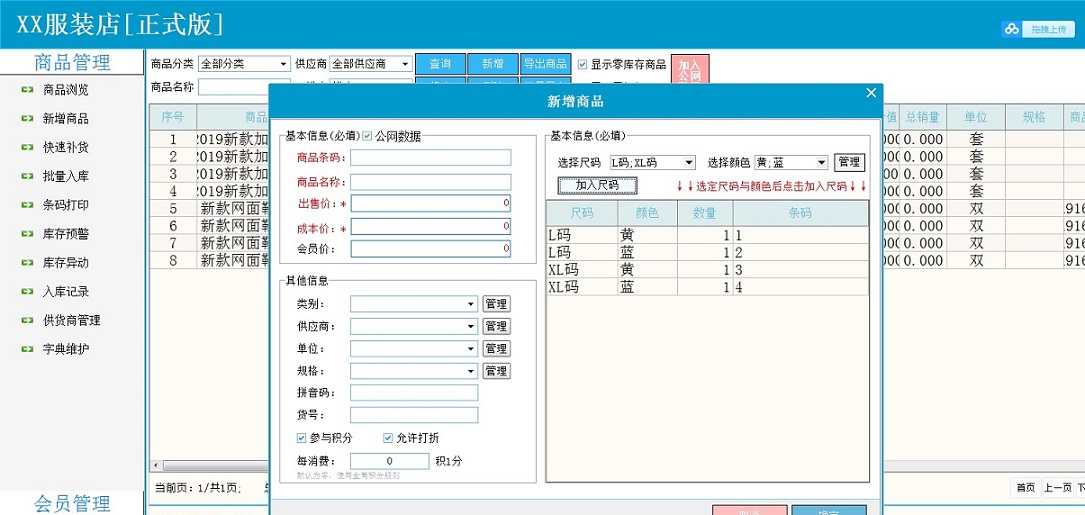This screenshot has width=1085, height=515.
Task: Click the 加入公网 red button
Action: (x=690, y=70)
